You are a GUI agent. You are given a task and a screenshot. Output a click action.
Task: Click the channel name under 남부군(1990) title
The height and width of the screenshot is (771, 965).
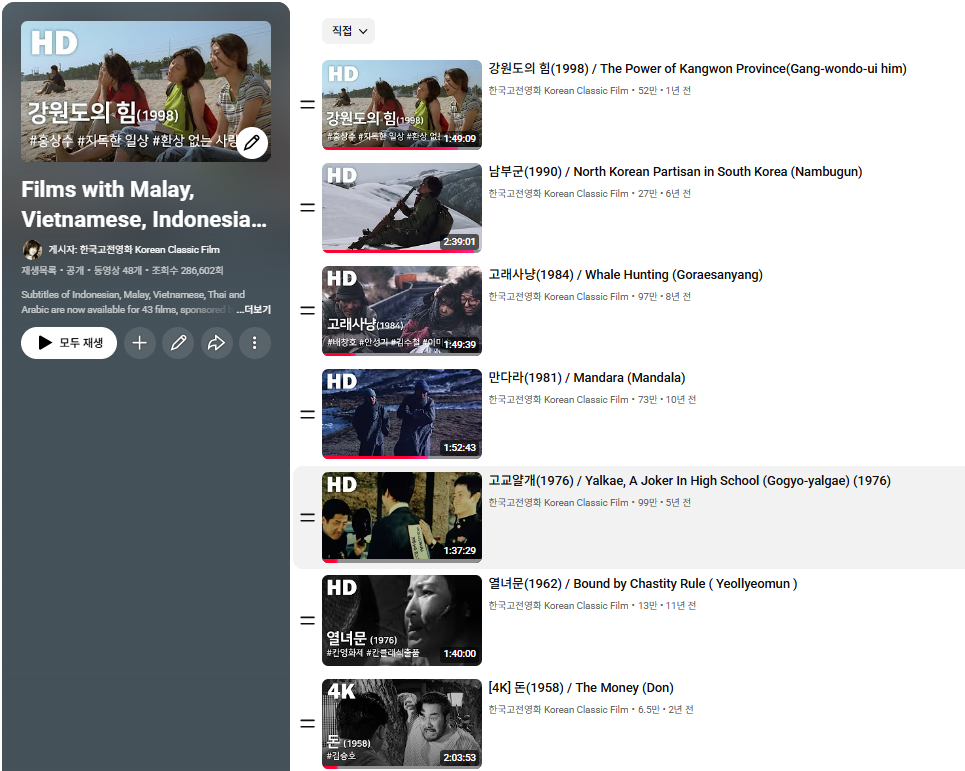click(x=558, y=194)
